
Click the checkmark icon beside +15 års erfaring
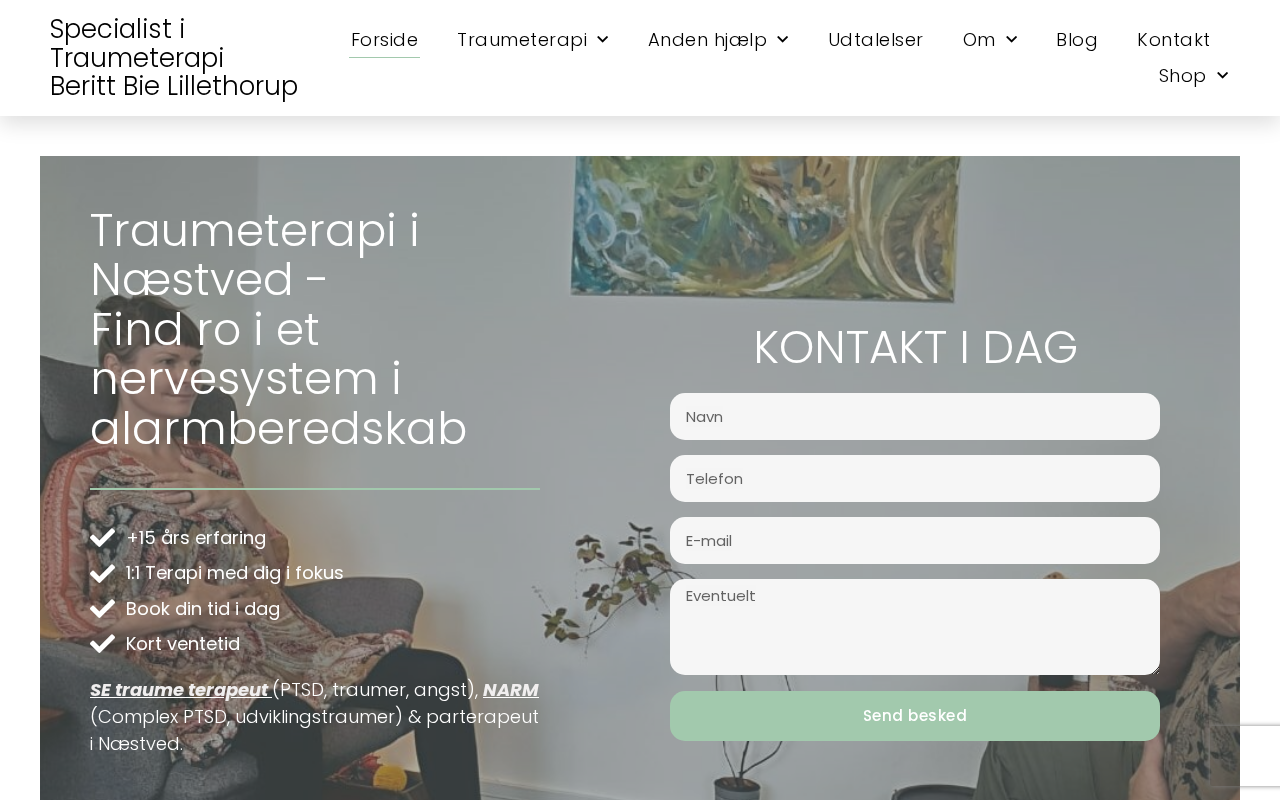coord(103,538)
